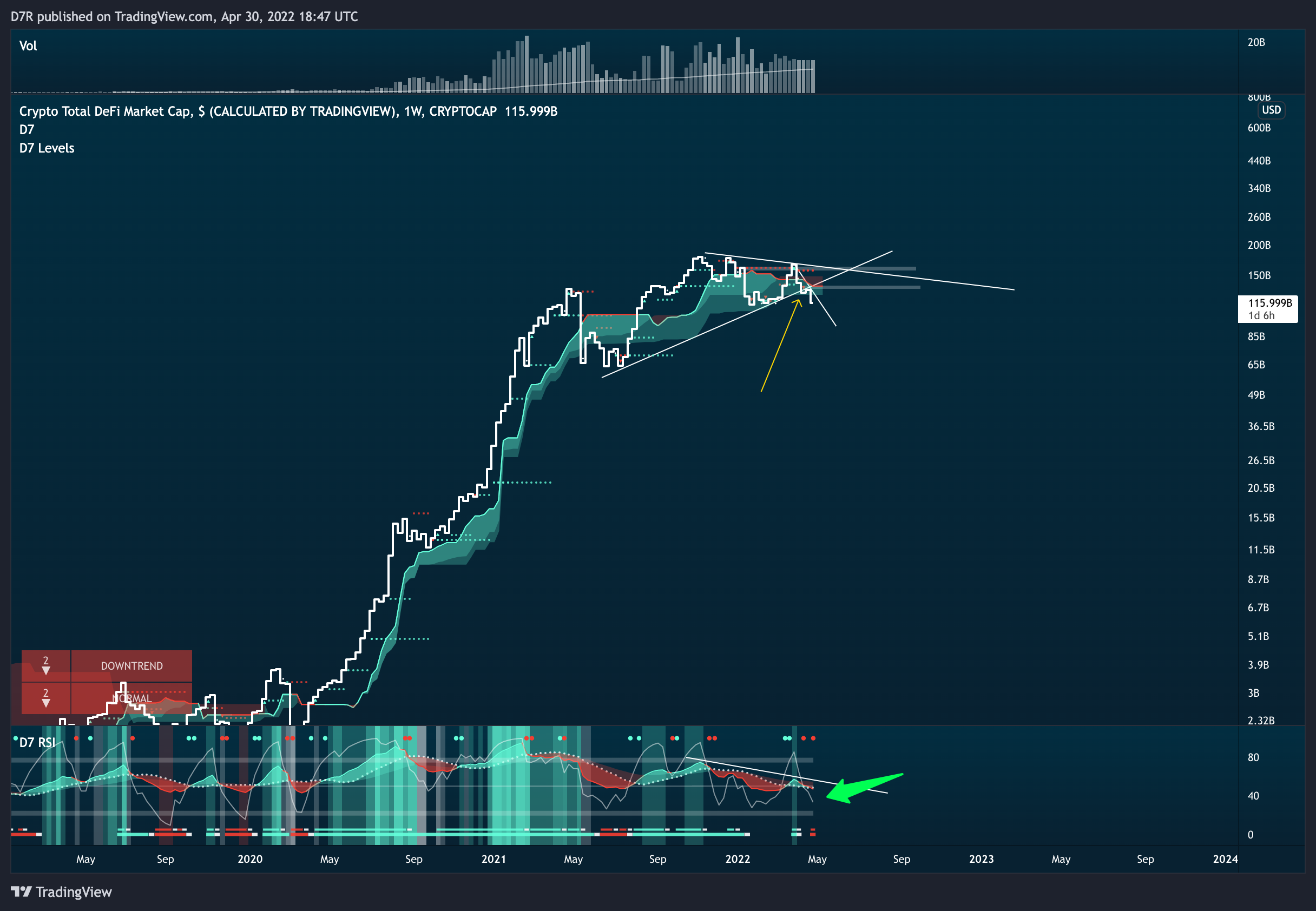
Task: Click the 2020 time axis label
Action: click(x=250, y=859)
